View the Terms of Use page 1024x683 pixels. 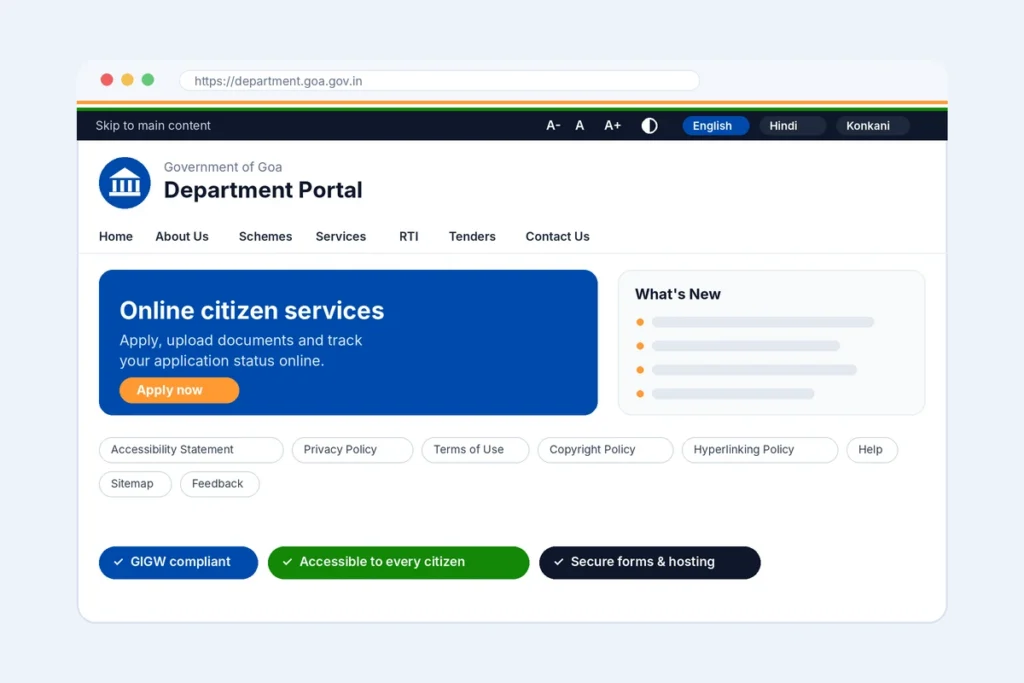pos(475,450)
